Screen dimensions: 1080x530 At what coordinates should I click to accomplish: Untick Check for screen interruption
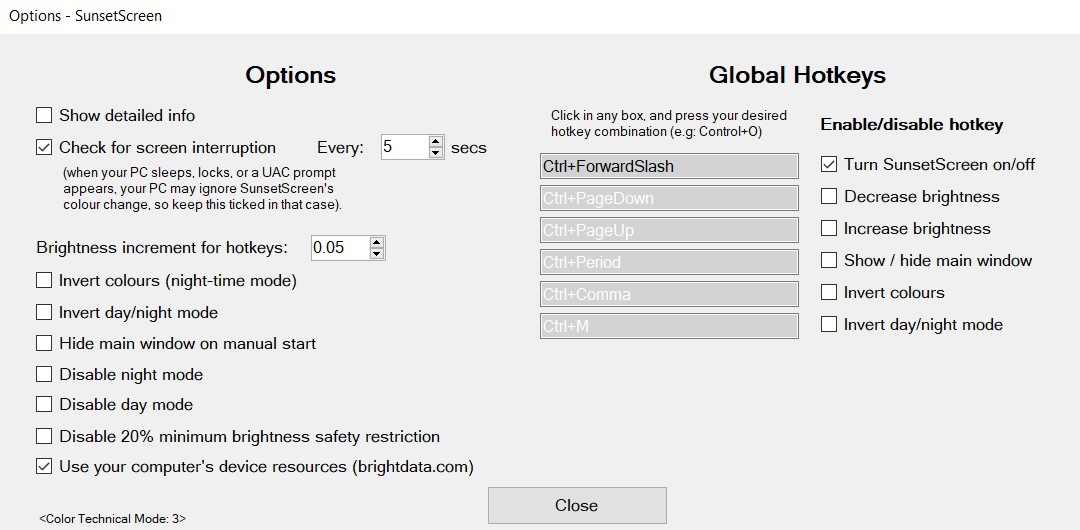pos(44,147)
